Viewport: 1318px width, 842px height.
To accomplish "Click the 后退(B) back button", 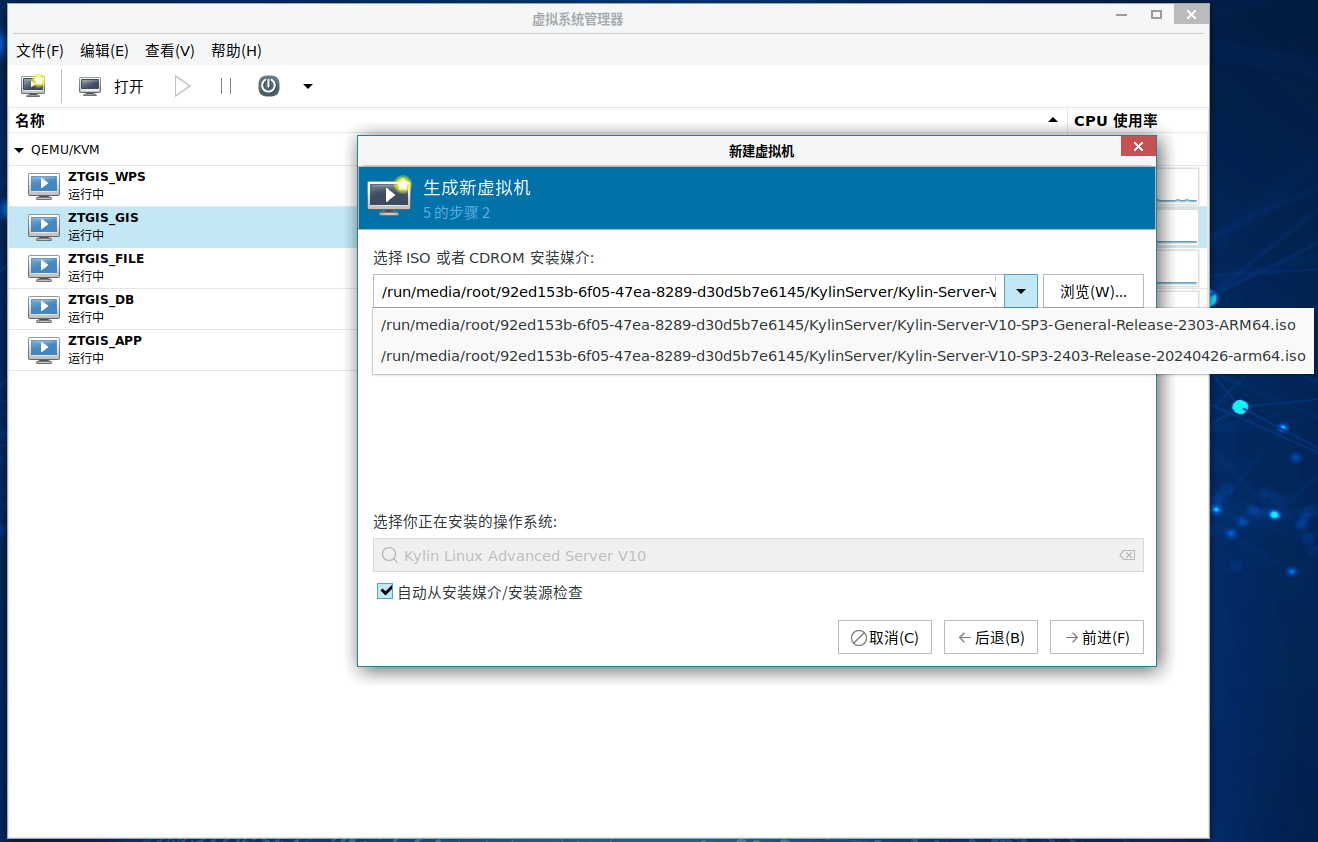I will (x=990, y=638).
